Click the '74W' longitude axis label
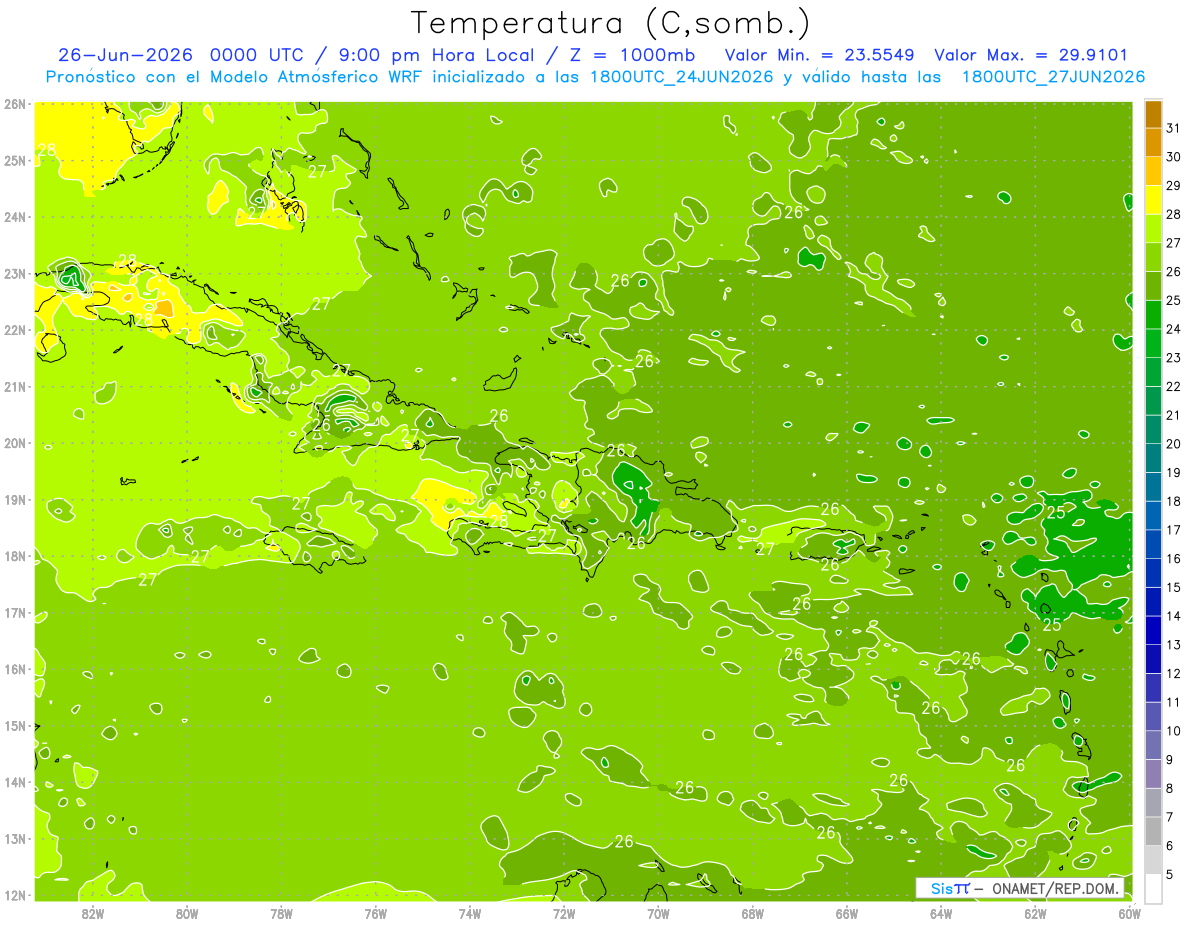The width and height of the screenshot is (1200, 927). tap(470, 913)
